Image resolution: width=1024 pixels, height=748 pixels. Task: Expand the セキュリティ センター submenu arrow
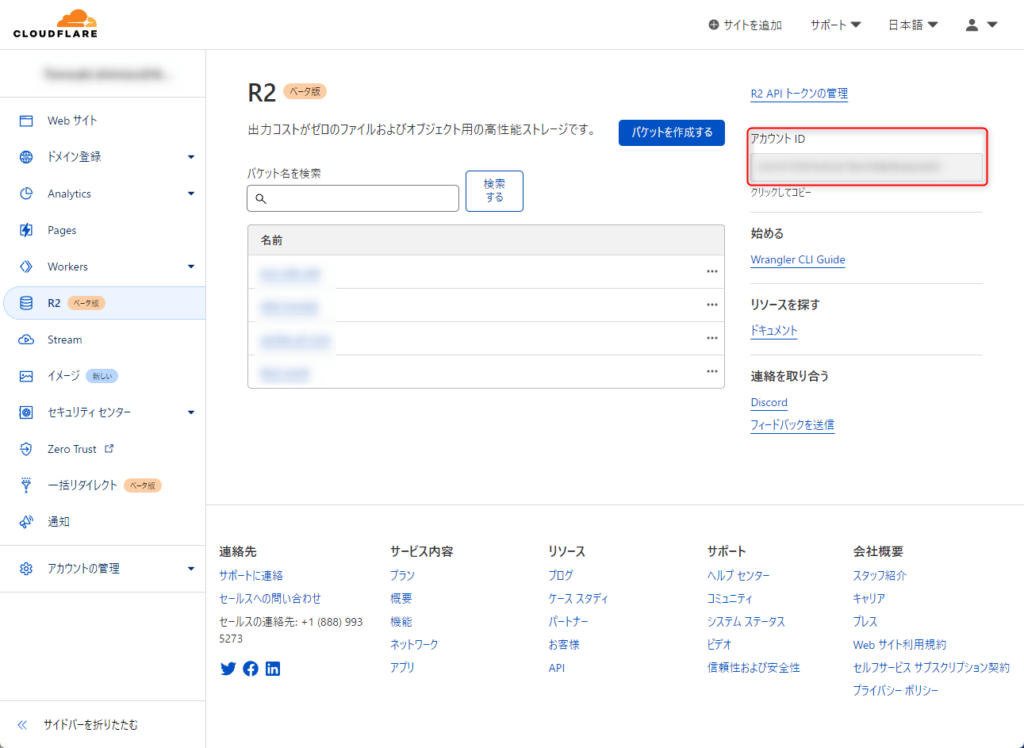coord(191,412)
